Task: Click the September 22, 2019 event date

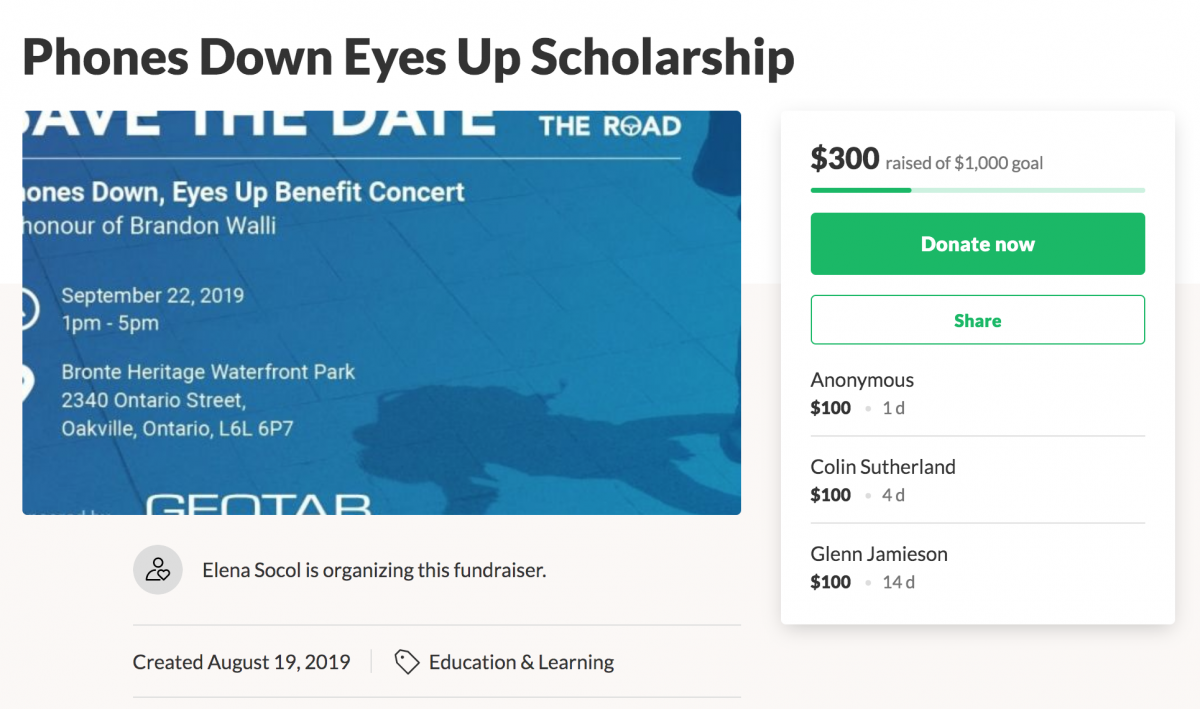Action: [x=152, y=296]
